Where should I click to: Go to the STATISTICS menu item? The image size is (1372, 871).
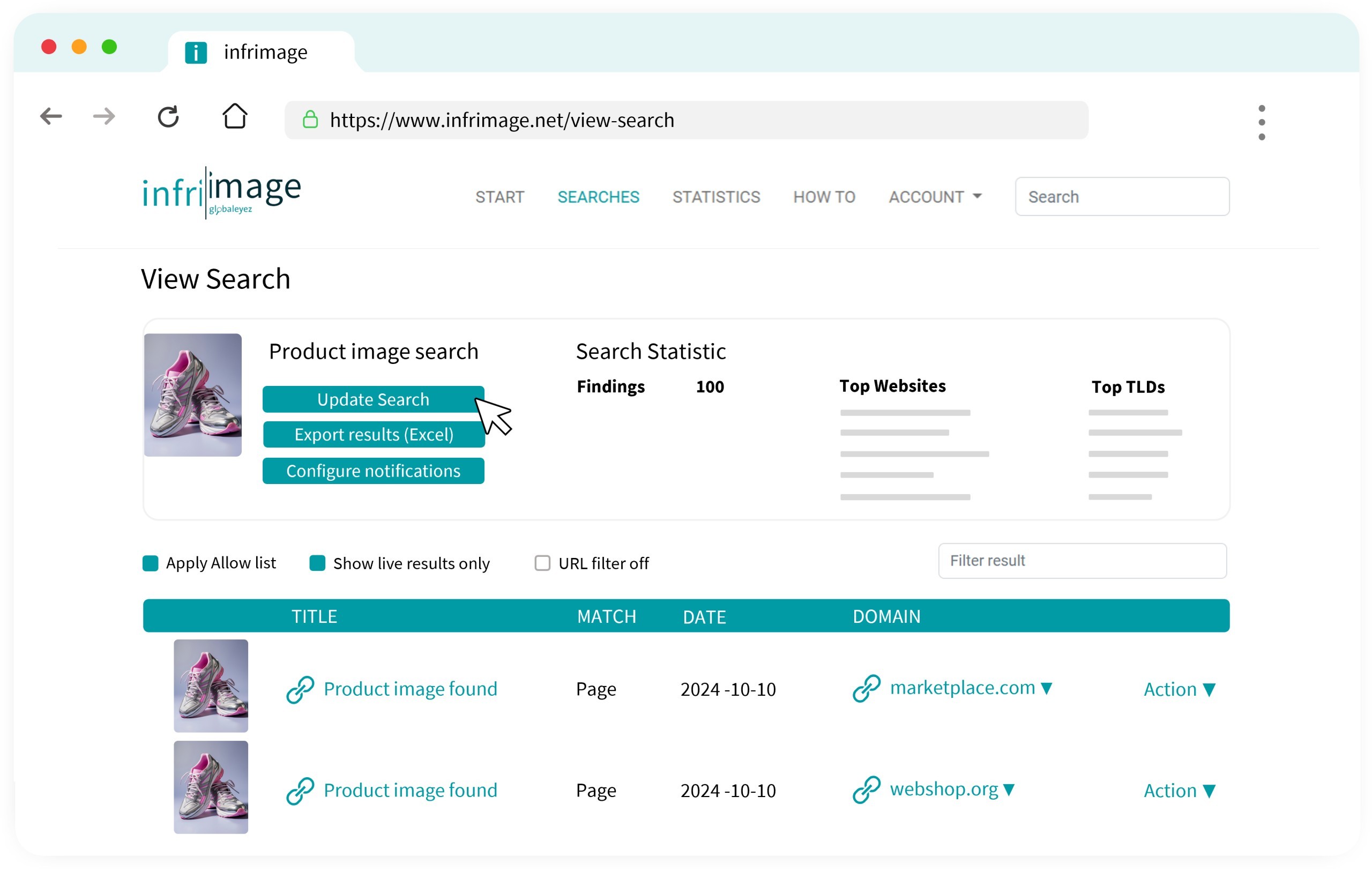coord(716,197)
